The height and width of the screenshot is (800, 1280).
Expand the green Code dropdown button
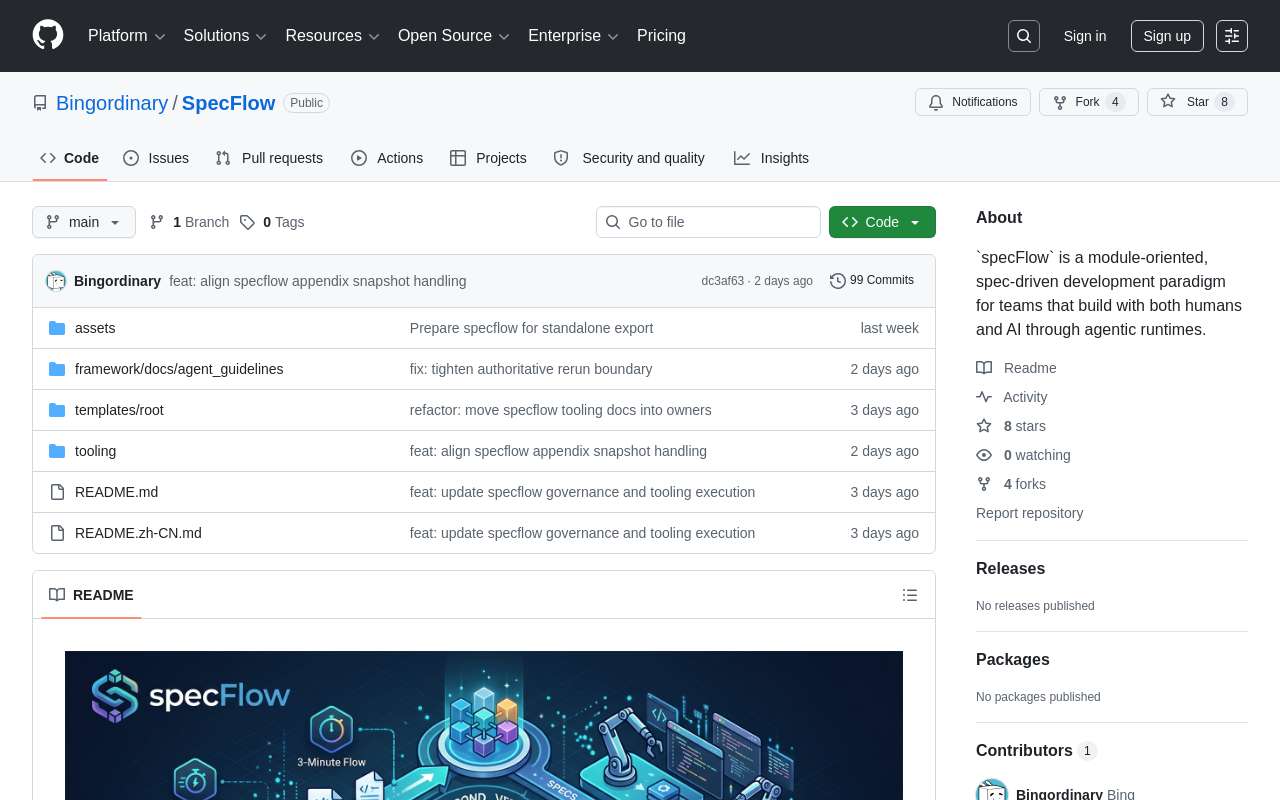(881, 222)
